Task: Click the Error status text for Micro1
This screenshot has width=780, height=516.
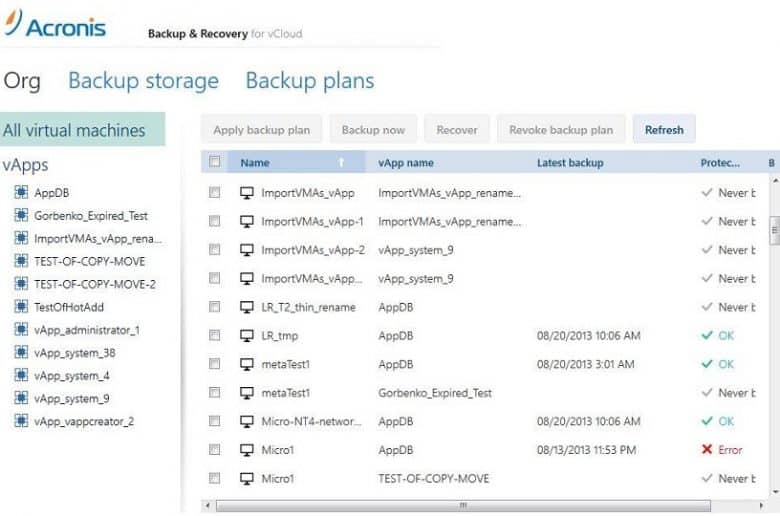Action: coord(730,450)
